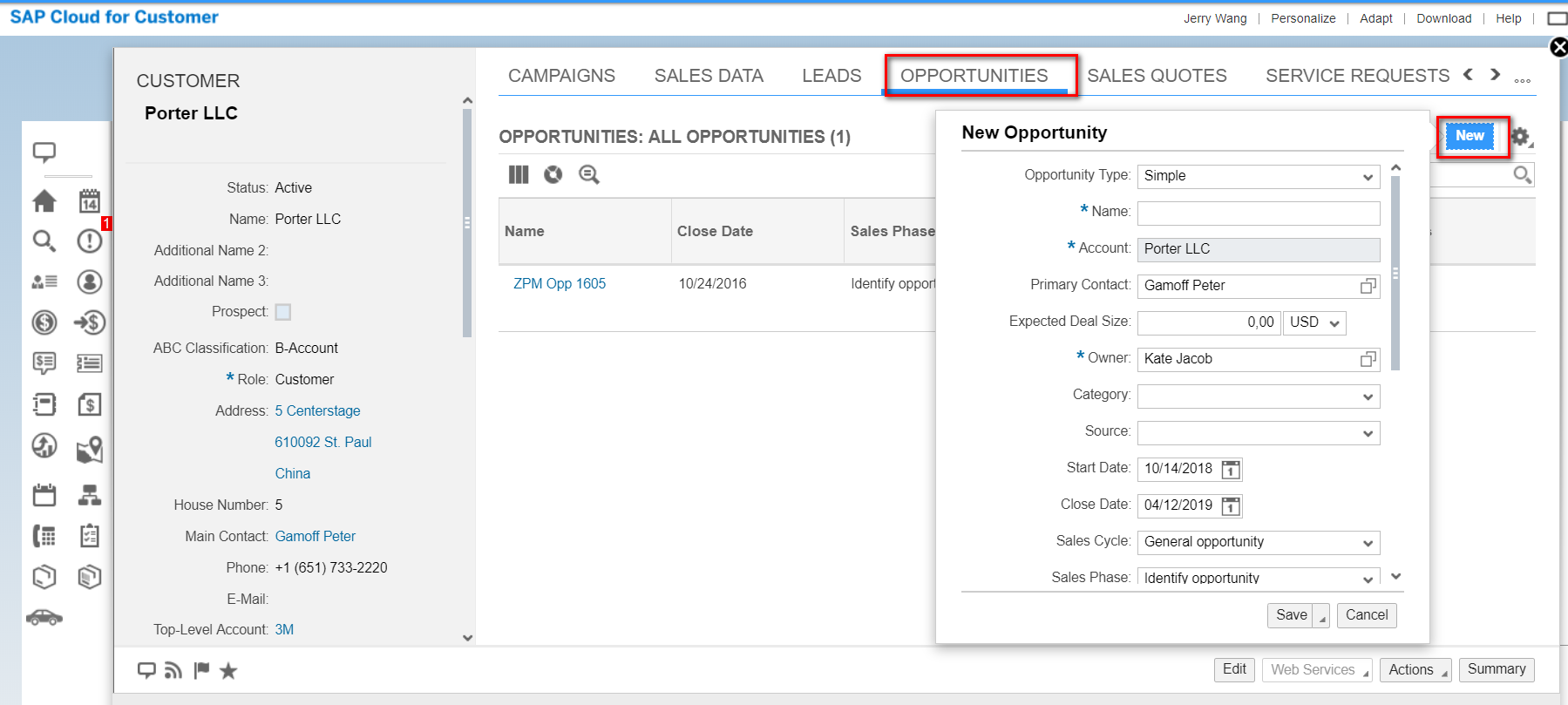Click the New opportunity button
Screen dimensions: 1568x705
(x=1470, y=136)
